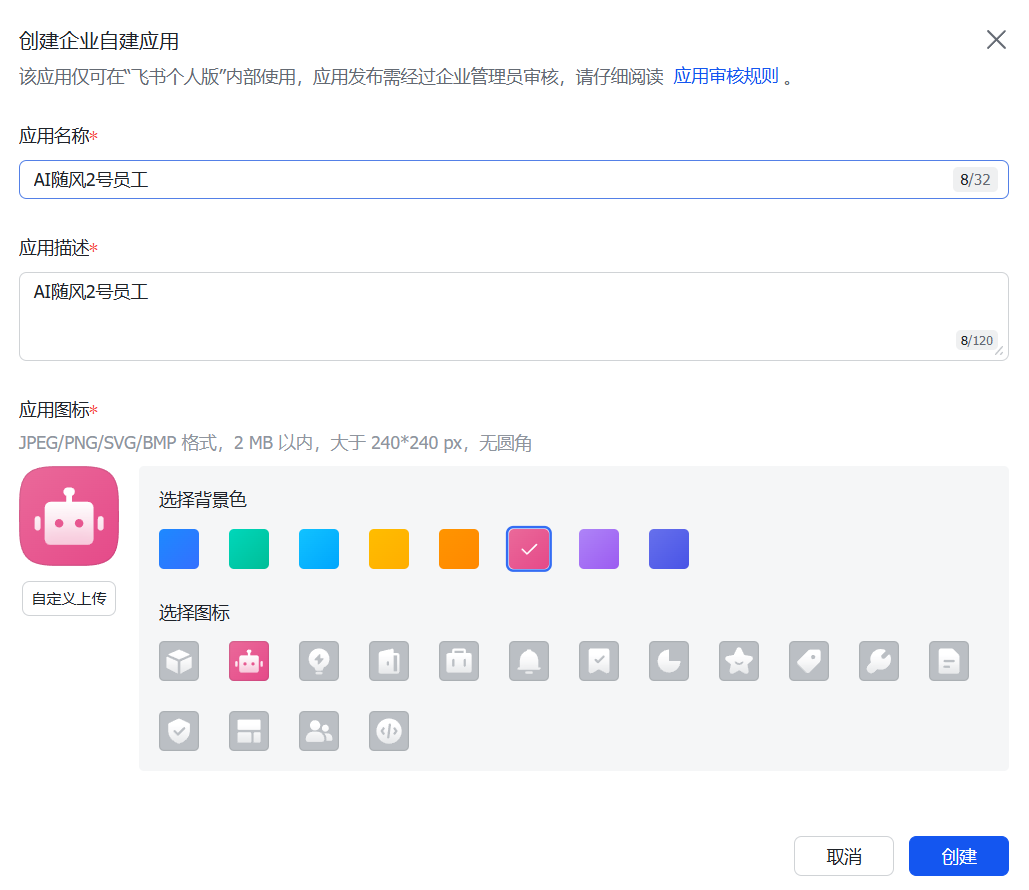Select the light purple background color
Image resolution: width=1029 pixels, height=890 pixels.
click(x=599, y=549)
